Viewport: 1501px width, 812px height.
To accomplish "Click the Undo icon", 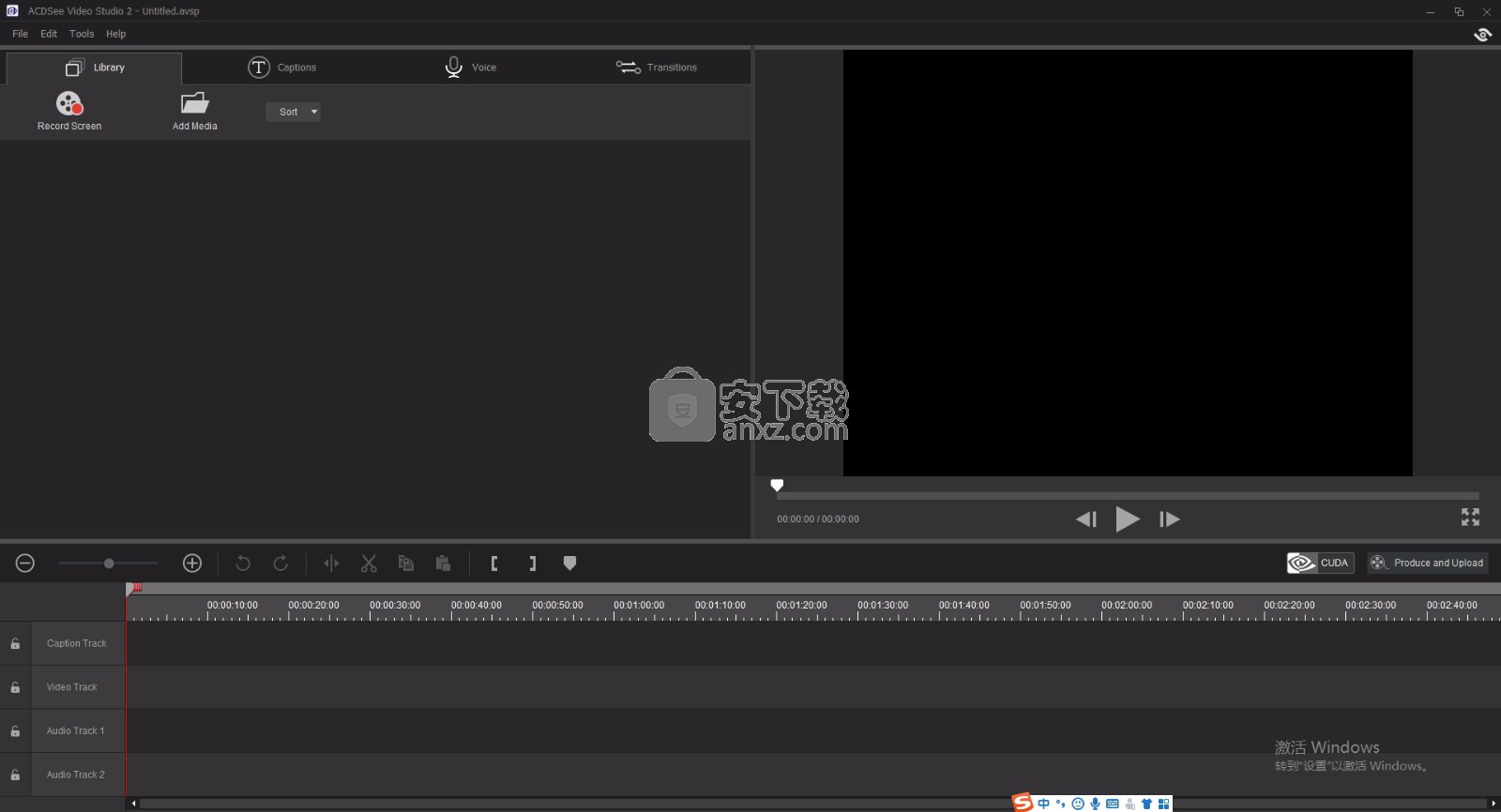I will (x=243, y=563).
